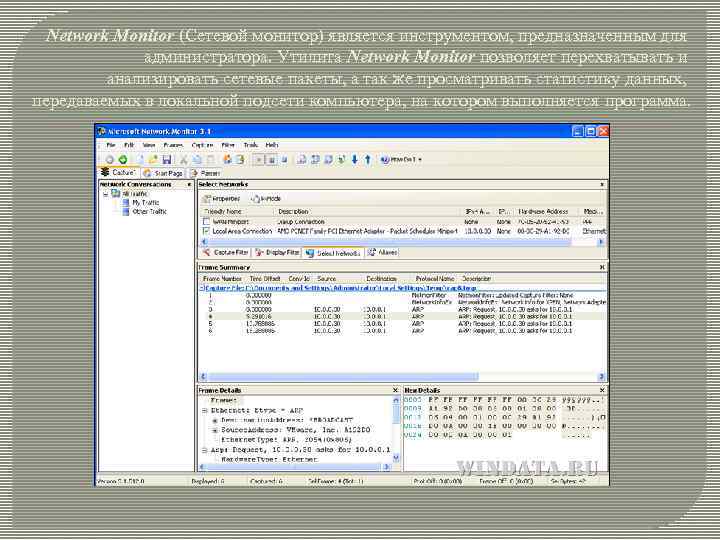This screenshot has width=720, height=540.
Task: Switch to the Start Page tab
Action: click(x=163, y=173)
